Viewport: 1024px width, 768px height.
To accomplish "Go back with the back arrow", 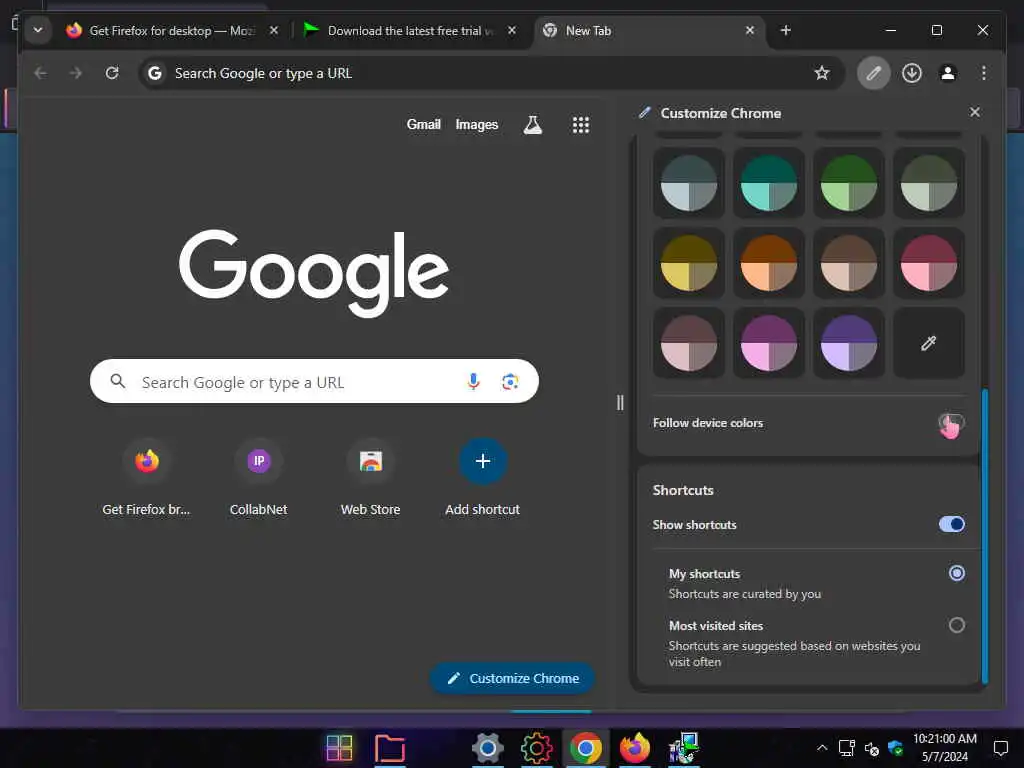I will point(40,72).
